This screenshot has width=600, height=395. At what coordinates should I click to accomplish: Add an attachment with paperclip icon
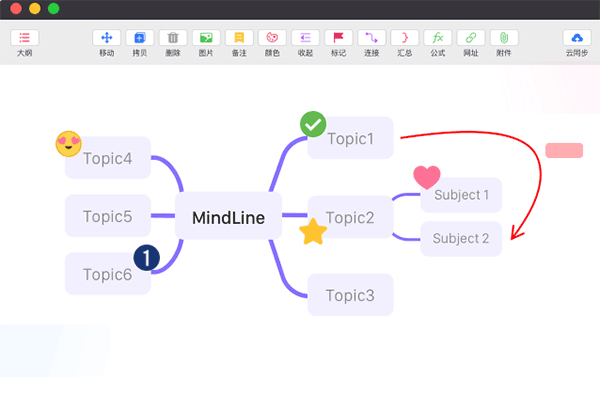(504, 38)
